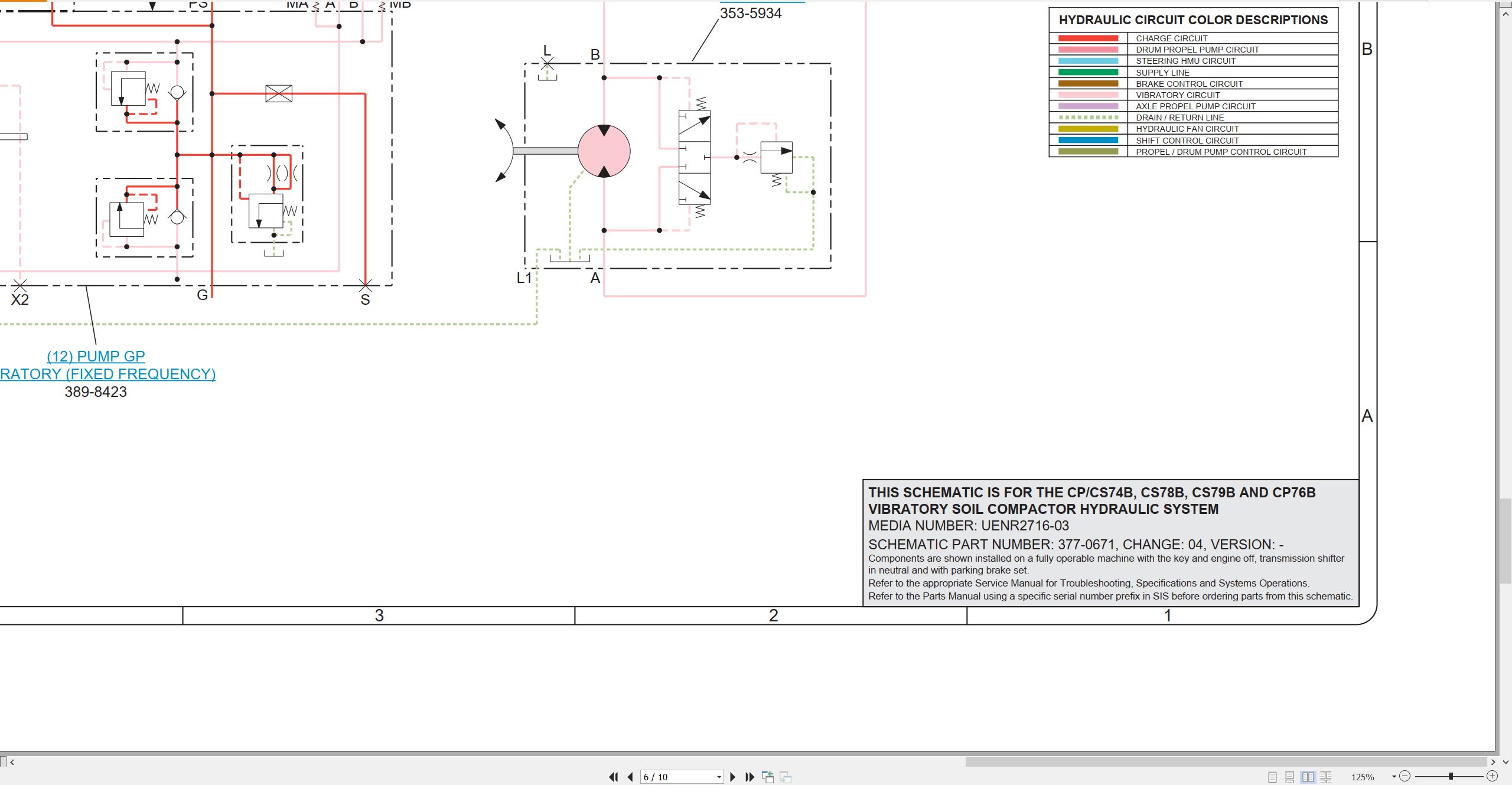Click the crossed-box filter symbol on red line
This screenshot has width=1512, height=785.
tap(279, 93)
